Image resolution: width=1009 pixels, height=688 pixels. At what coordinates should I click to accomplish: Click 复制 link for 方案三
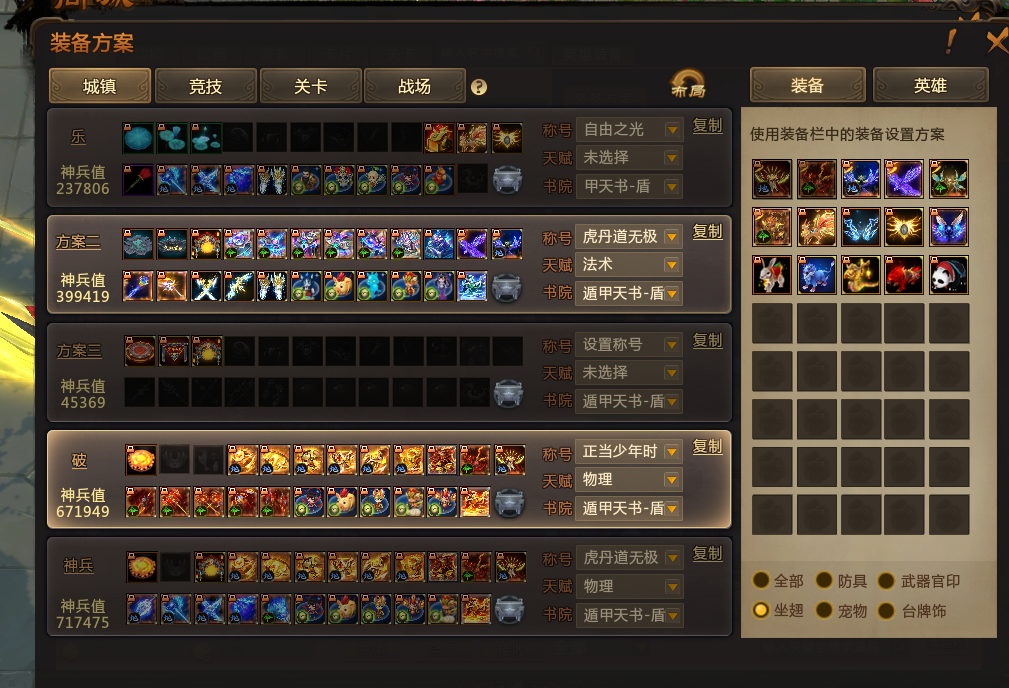coord(707,340)
